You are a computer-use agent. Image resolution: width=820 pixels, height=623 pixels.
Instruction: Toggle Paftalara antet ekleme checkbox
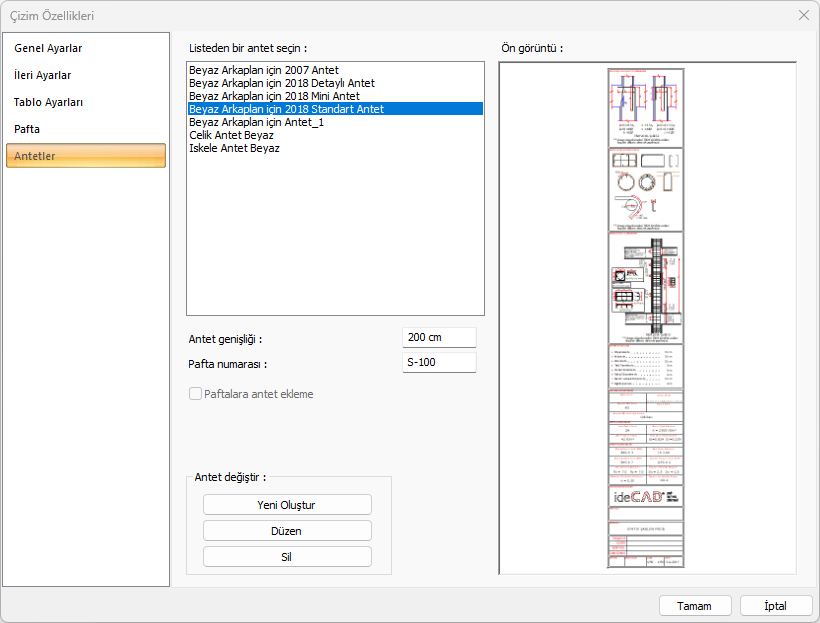pyautogui.click(x=196, y=394)
